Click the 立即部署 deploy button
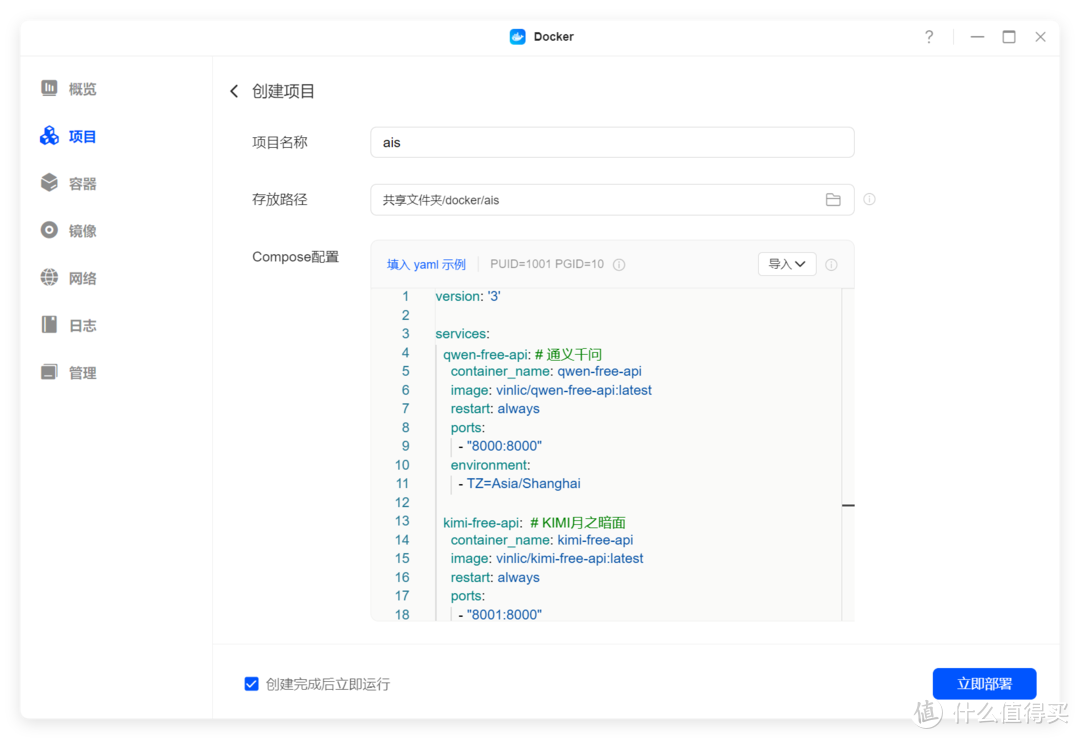The image size is (1080, 739). 984,683
